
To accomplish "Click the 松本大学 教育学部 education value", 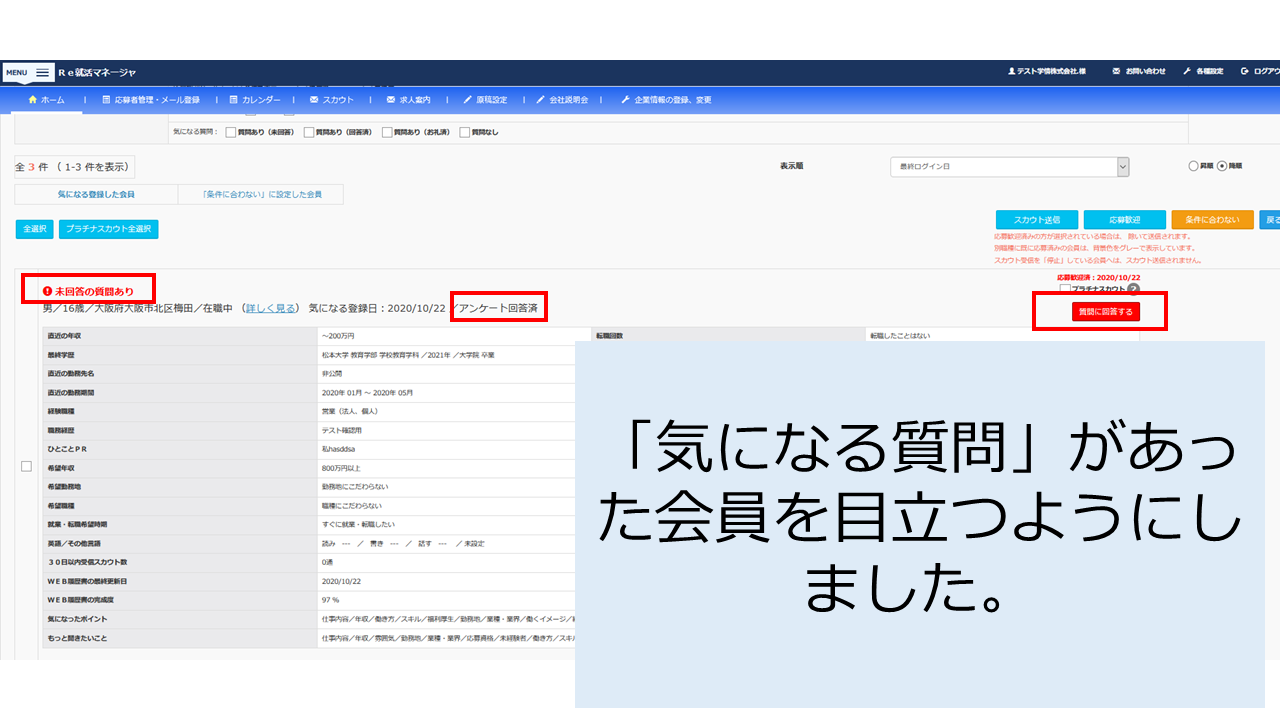I will click(x=407, y=354).
